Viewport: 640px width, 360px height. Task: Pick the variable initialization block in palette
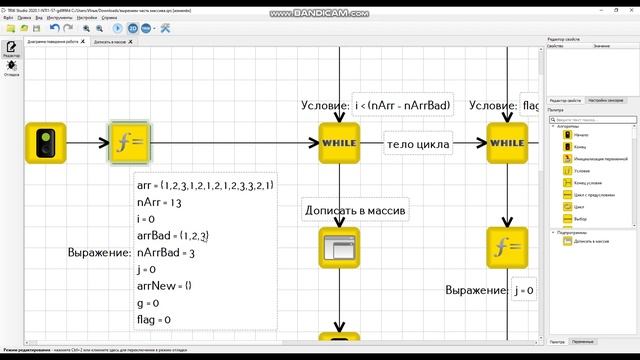click(x=596, y=159)
